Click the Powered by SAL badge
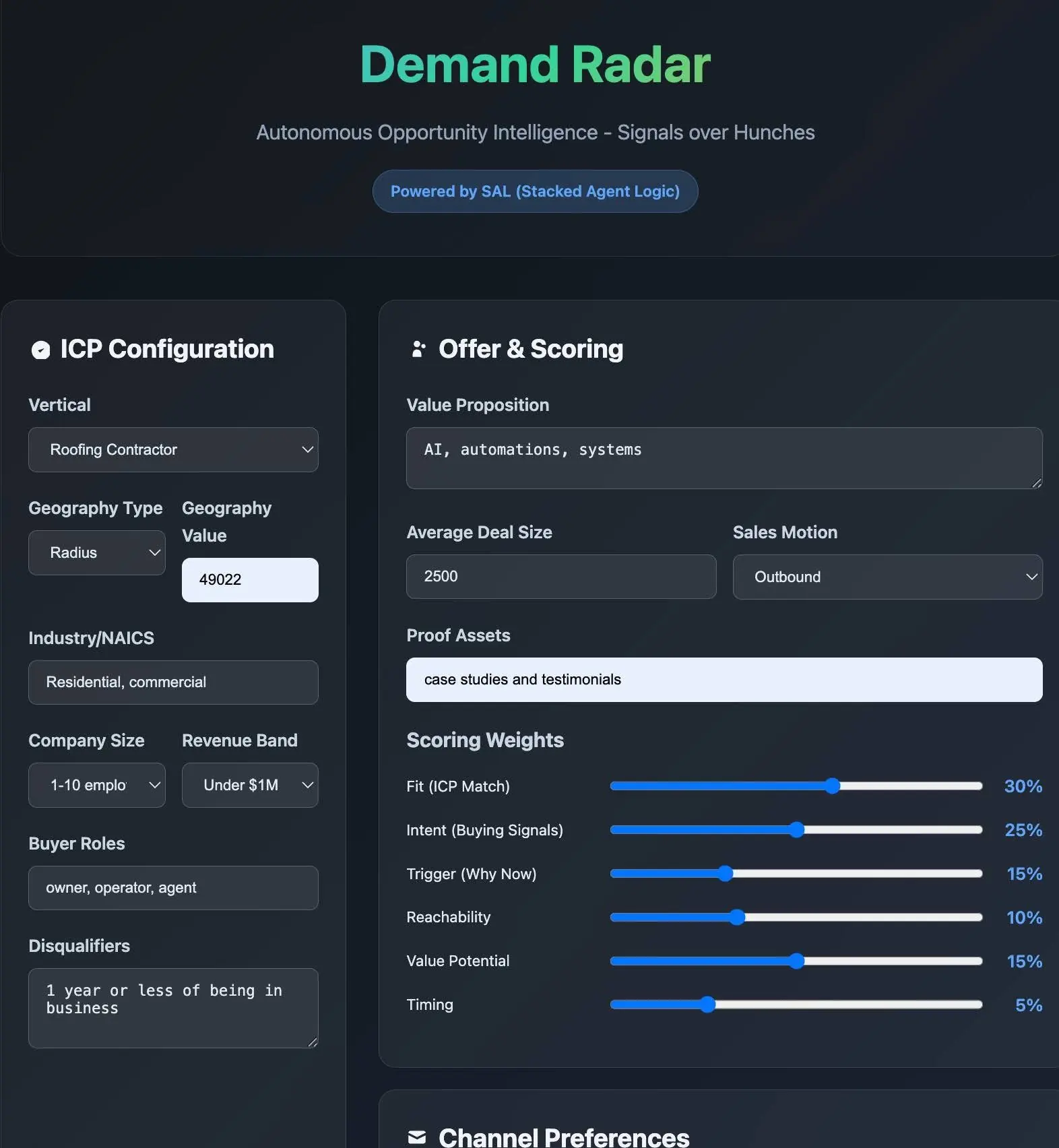Screen dimensions: 1059x1148 (x=535, y=191)
